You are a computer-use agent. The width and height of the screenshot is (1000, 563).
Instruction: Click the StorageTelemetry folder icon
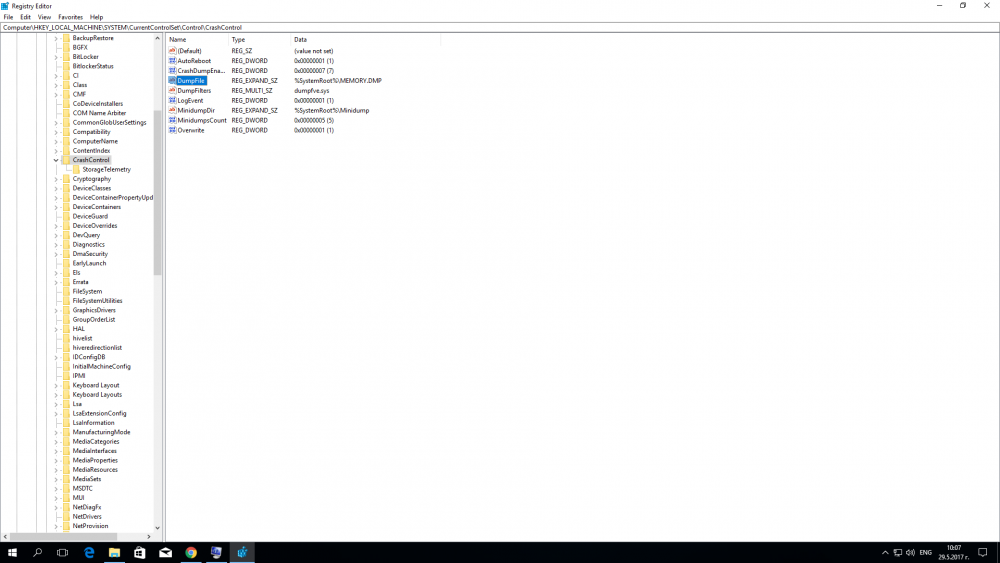76,170
